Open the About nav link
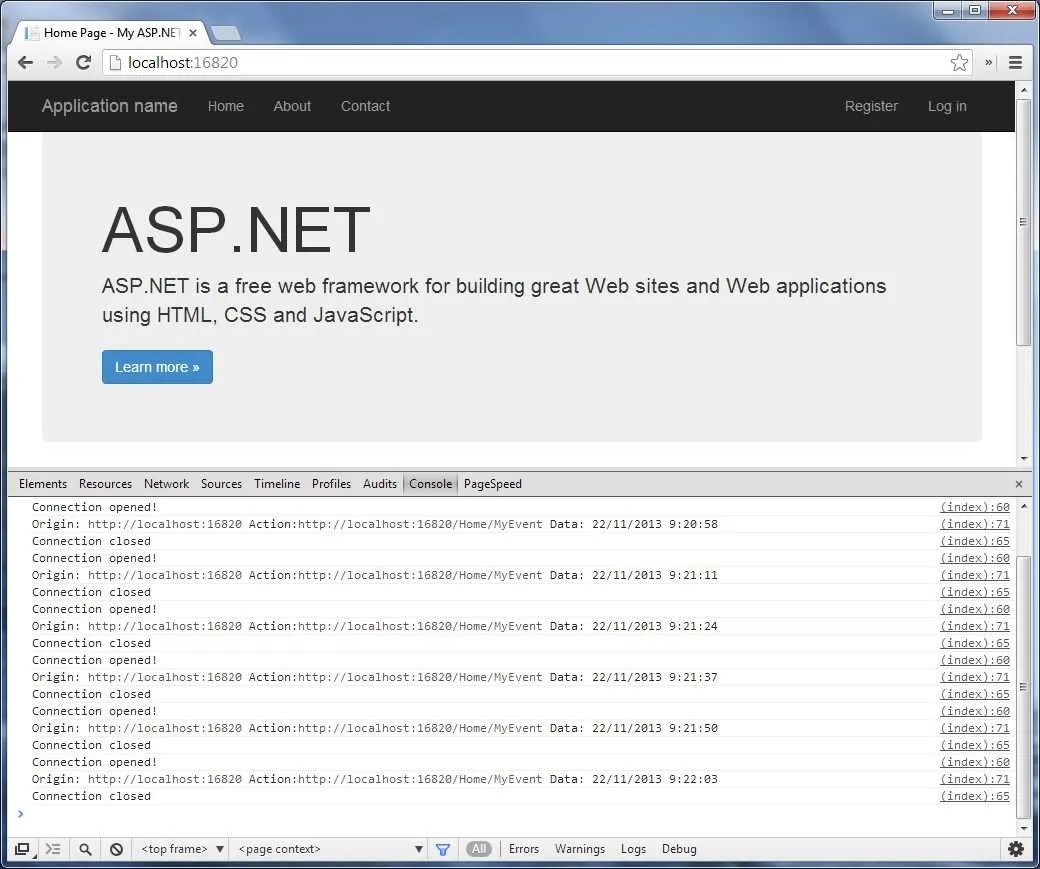This screenshot has height=869, width=1040. click(x=292, y=106)
